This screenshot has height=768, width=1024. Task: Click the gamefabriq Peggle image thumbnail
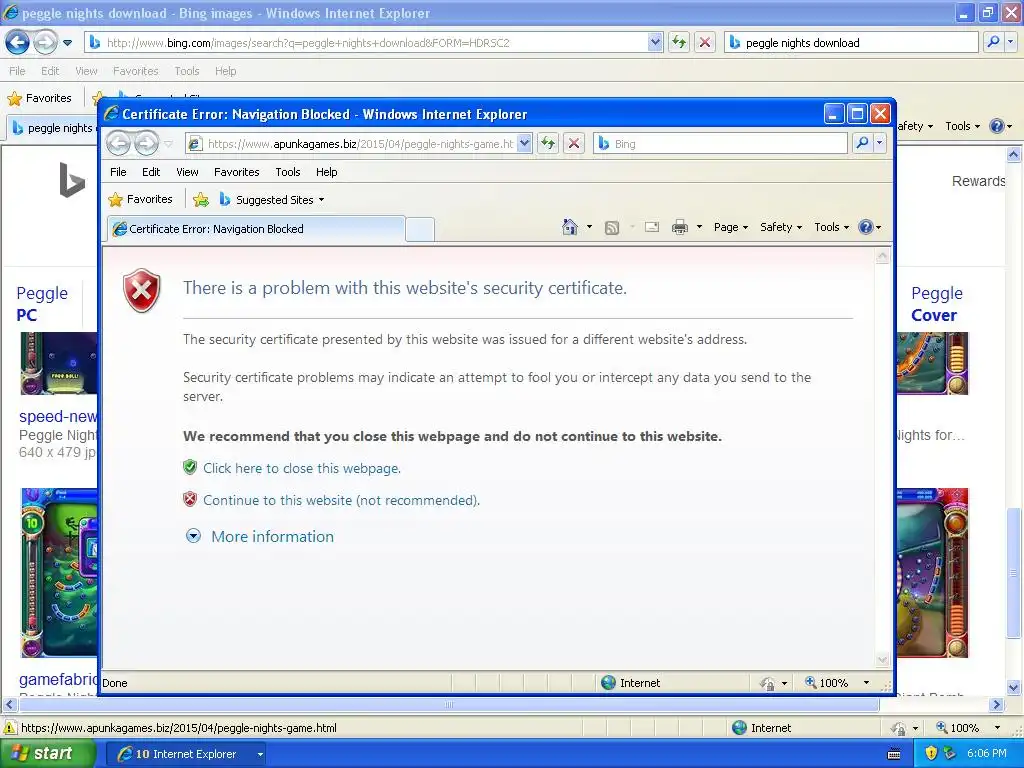pos(59,572)
